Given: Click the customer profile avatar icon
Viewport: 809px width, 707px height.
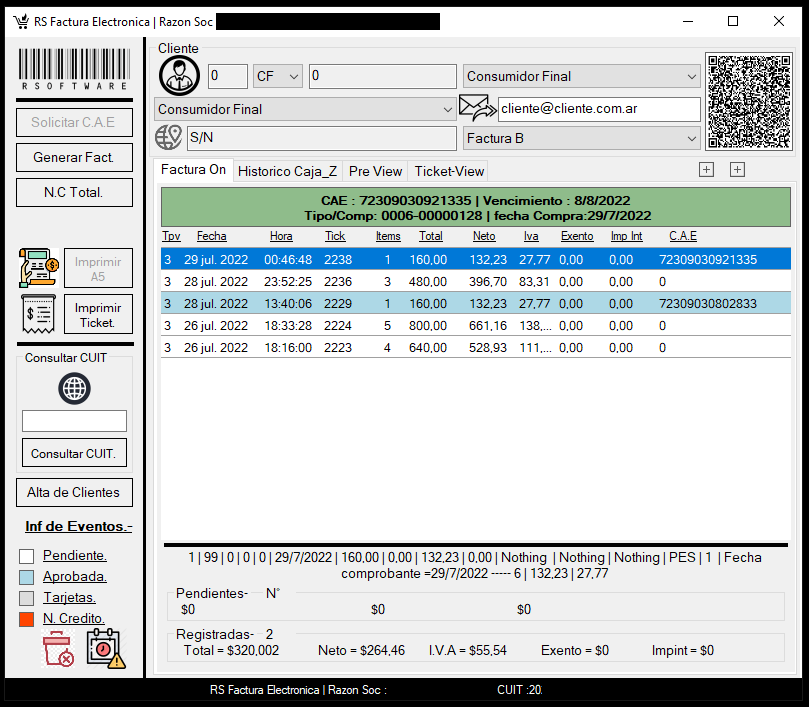Looking at the screenshot, I should click(180, 76).
